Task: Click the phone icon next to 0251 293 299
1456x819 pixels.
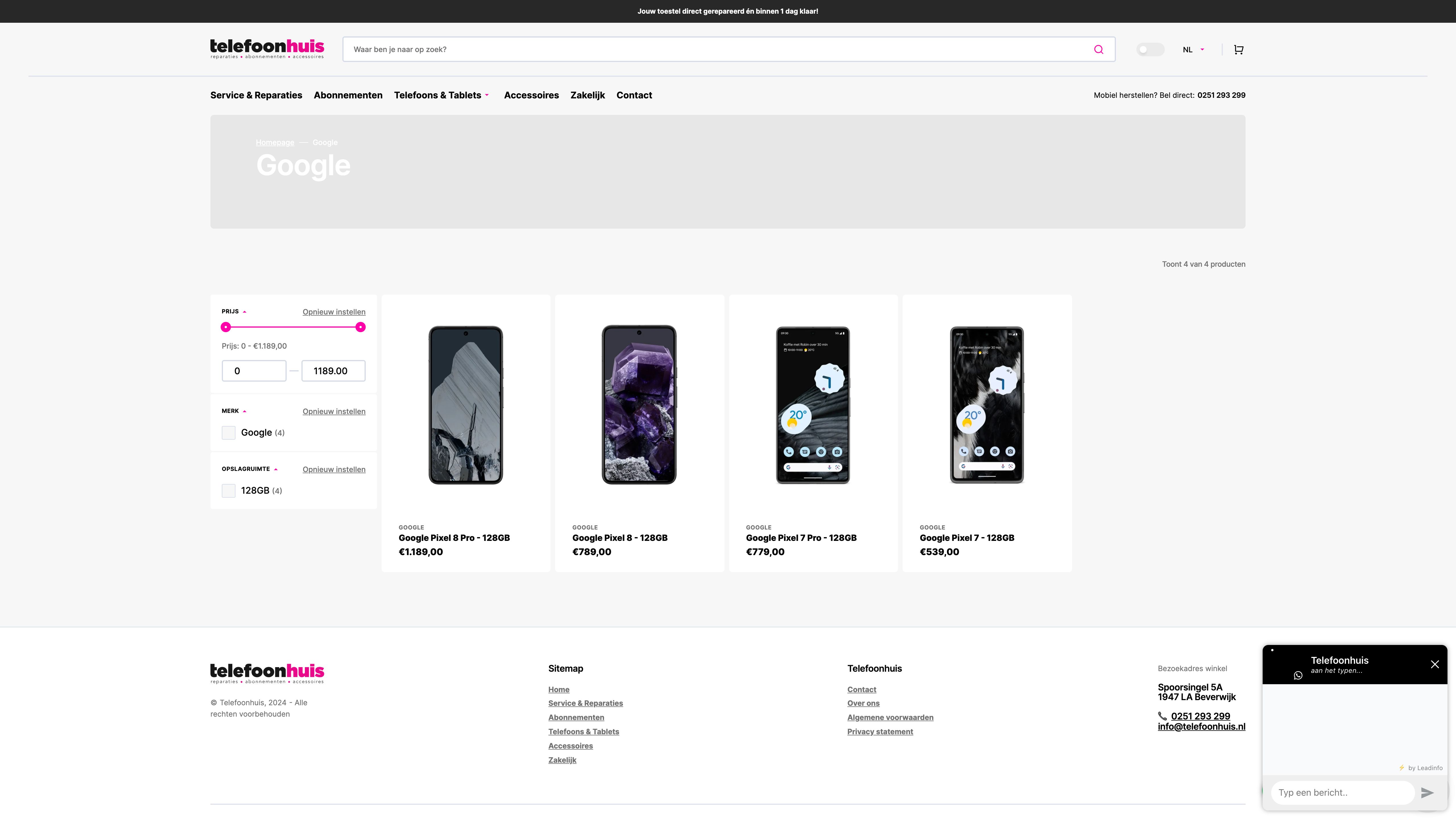Action: pos(1163,716)
